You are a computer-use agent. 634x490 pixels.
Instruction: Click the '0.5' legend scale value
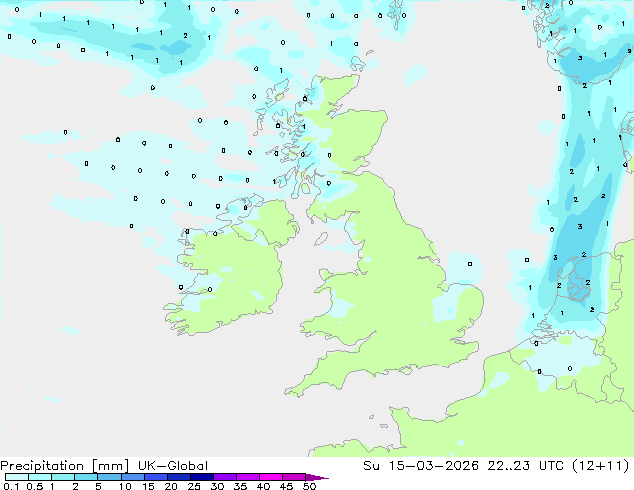point(35,486)
